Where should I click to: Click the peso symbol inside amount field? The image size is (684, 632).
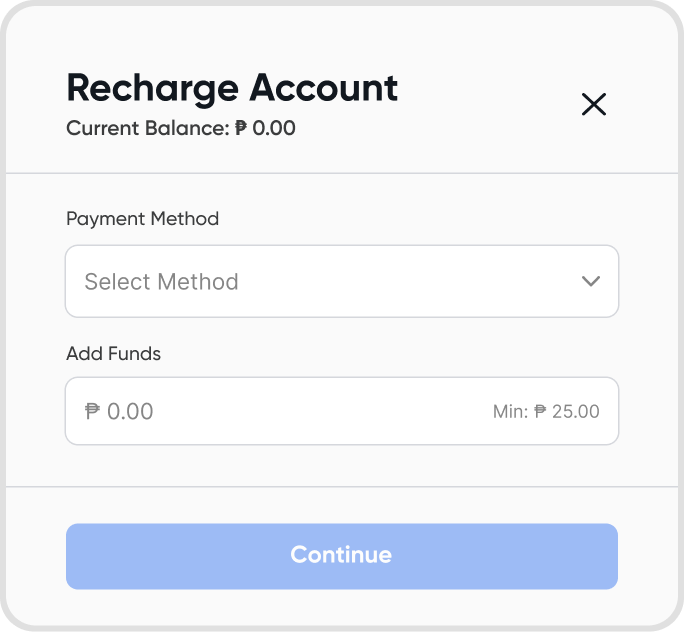pos(92,411)
